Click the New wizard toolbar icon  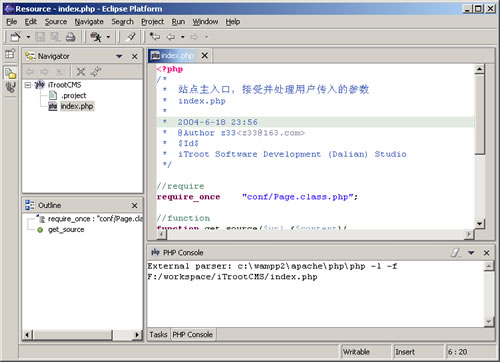point(15,37)
